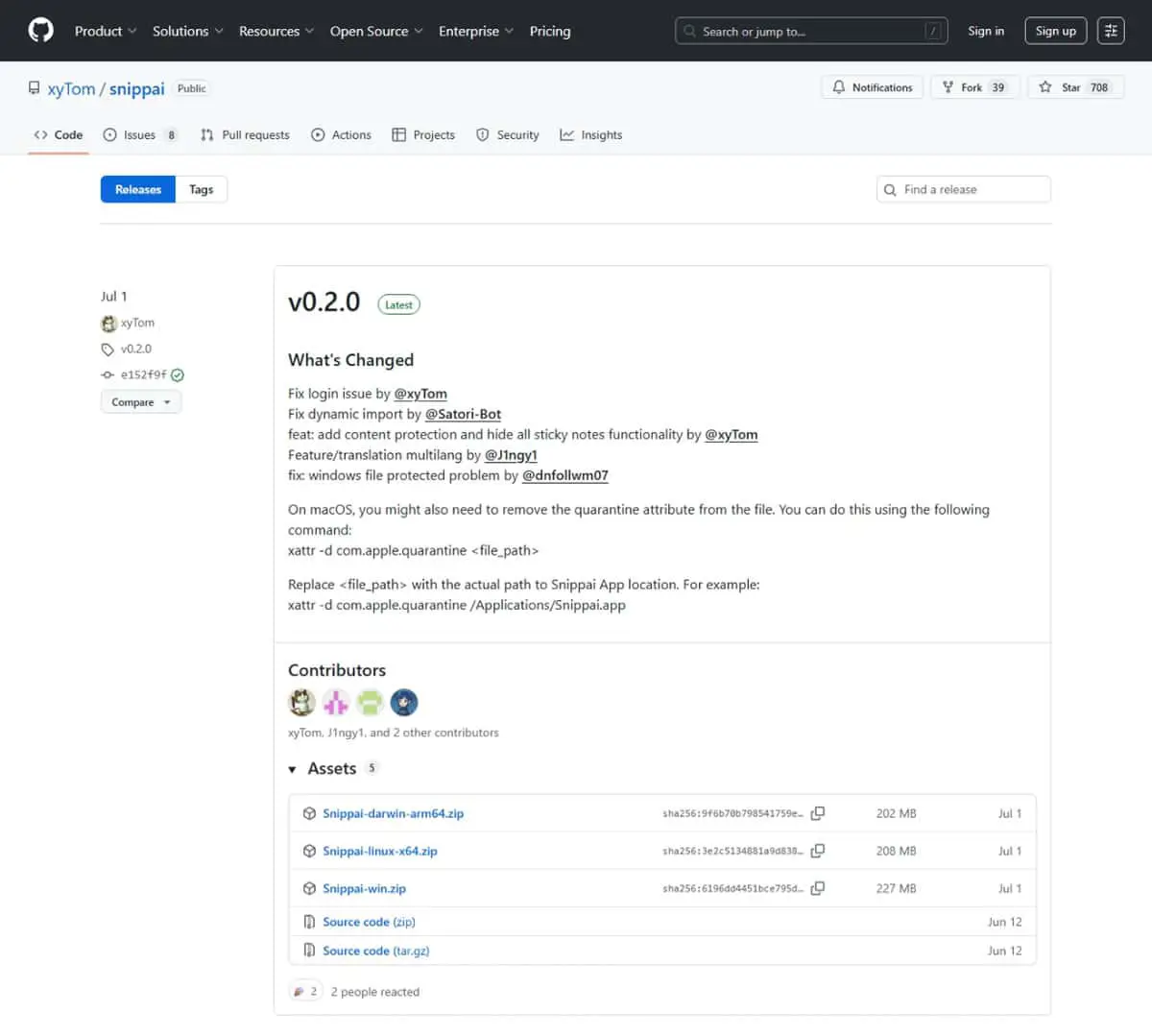
Task: Open the Projects tab
Action: point(423,134)
